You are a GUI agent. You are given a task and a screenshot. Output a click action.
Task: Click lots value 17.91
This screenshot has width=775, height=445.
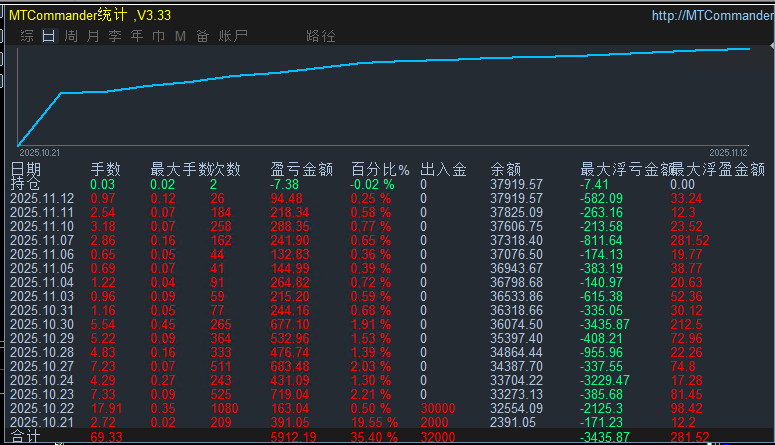pyautogui.click(x=106, y=408)
